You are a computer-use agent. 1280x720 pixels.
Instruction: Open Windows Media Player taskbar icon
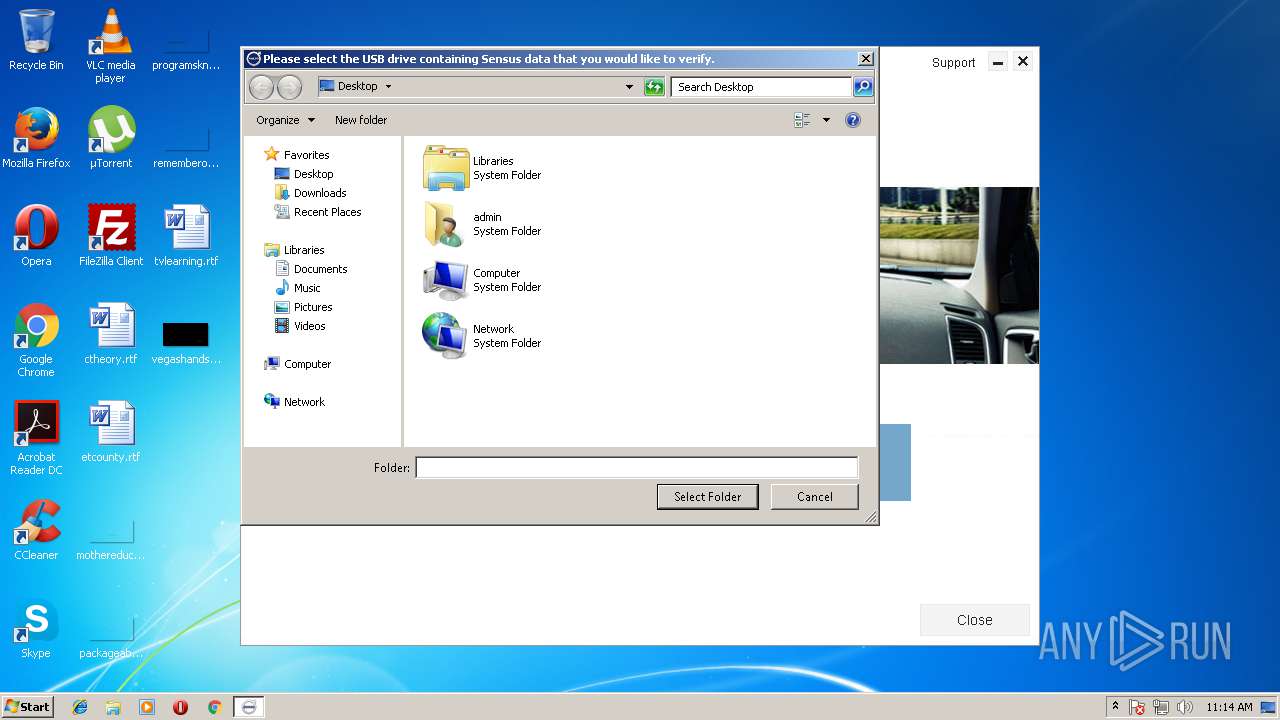coord(147,707)
